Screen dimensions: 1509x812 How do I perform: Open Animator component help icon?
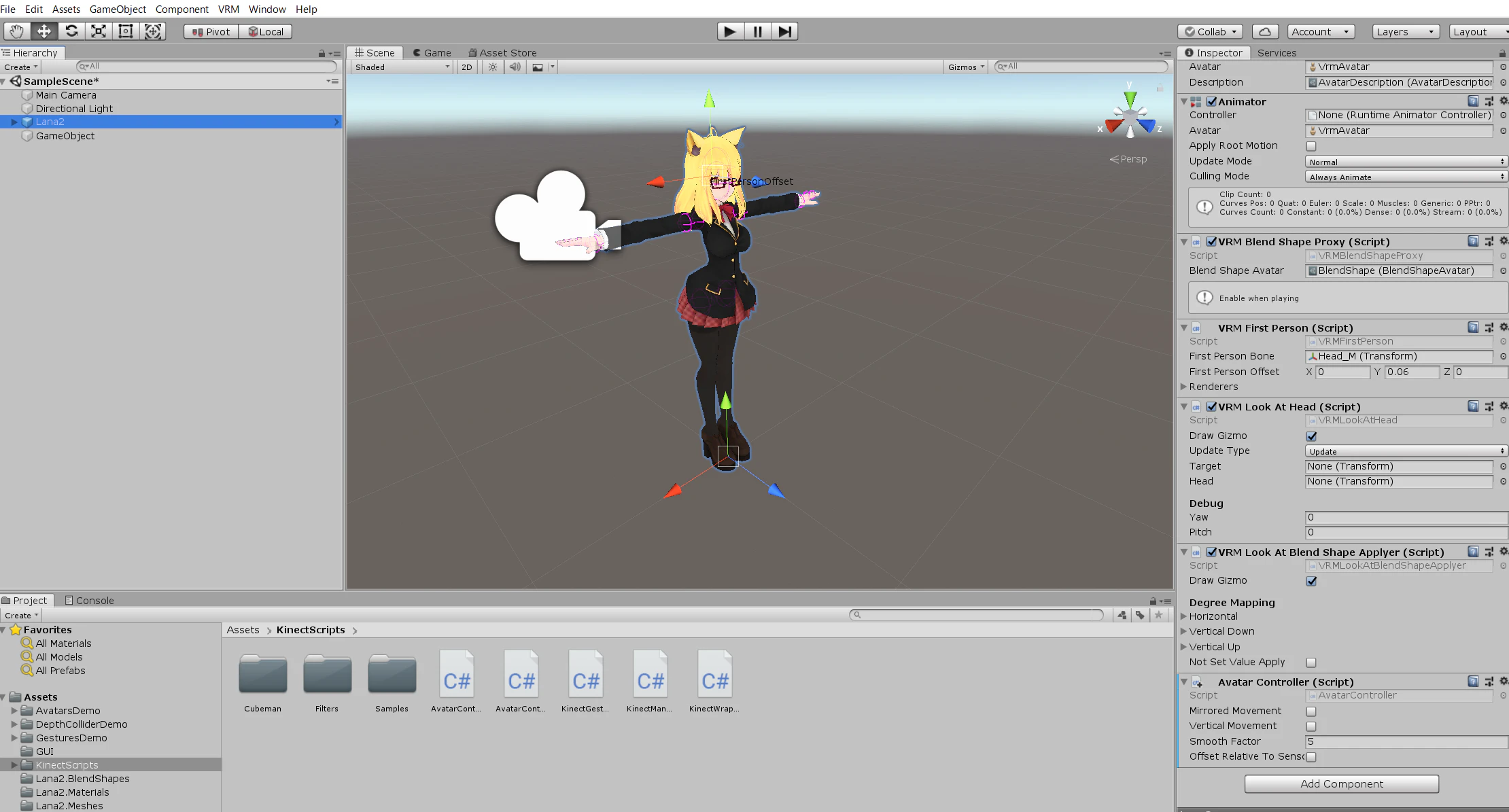(x=1473, y=101)
